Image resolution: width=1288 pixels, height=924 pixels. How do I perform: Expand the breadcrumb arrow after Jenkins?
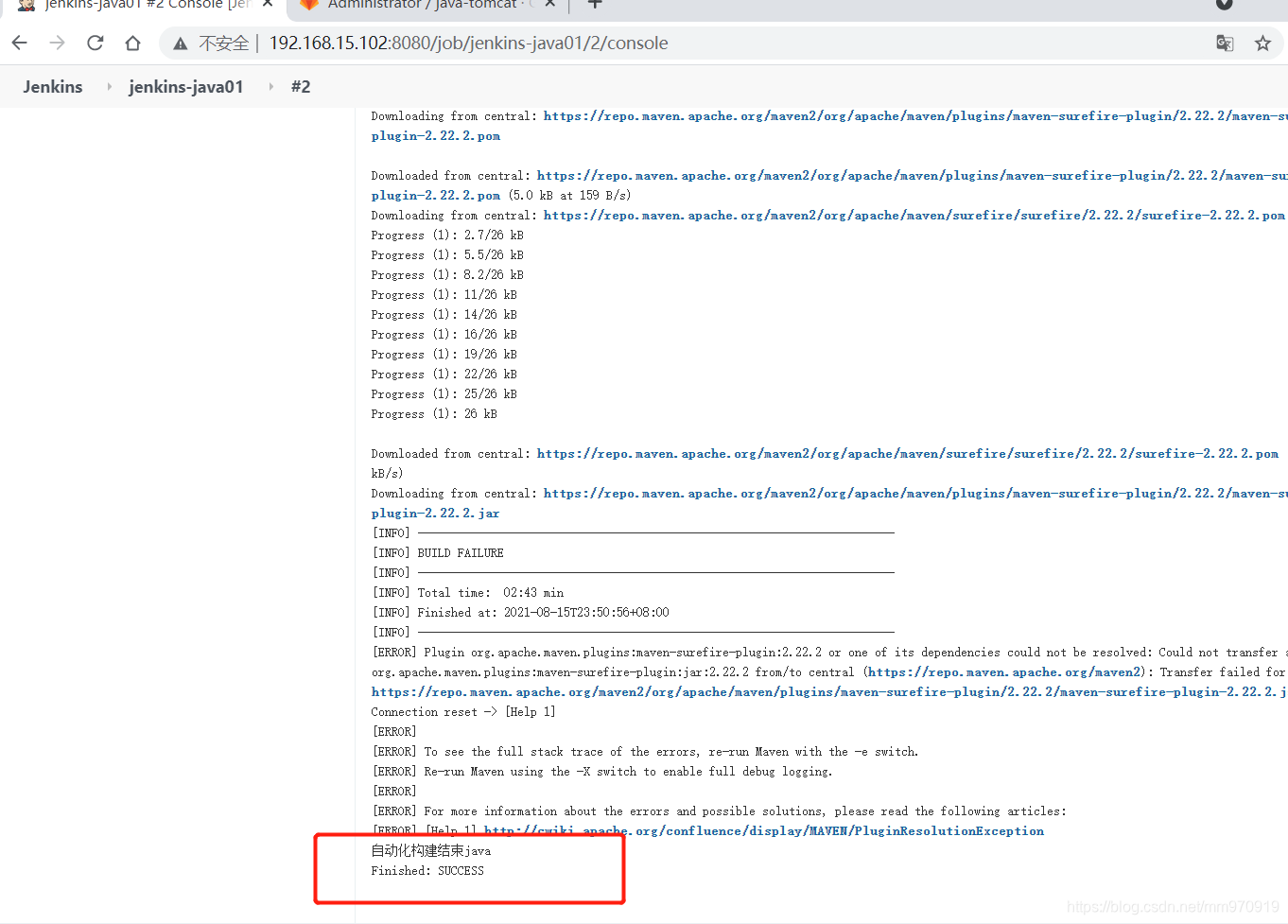pyautogui.click(x=109, y=86)
